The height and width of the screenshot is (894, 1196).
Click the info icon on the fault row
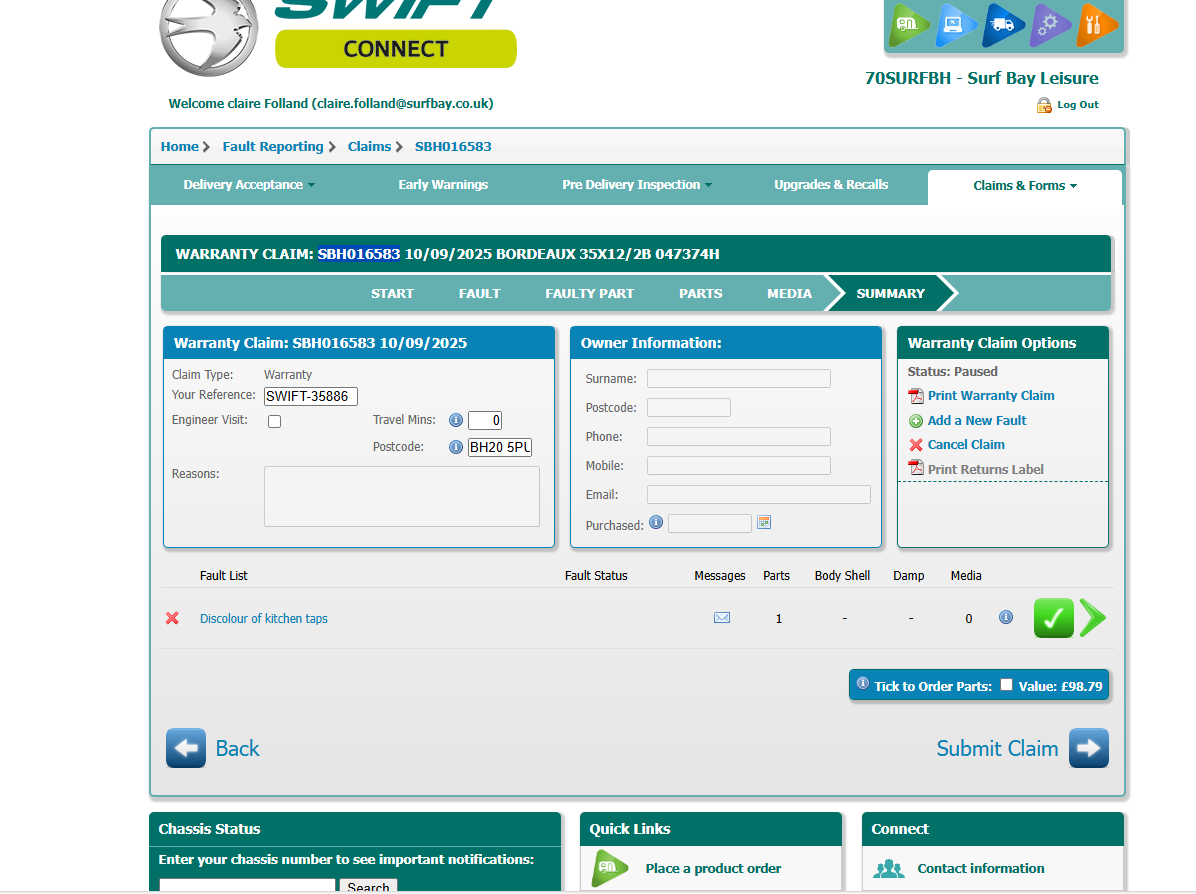click(x=1006, y=617)
